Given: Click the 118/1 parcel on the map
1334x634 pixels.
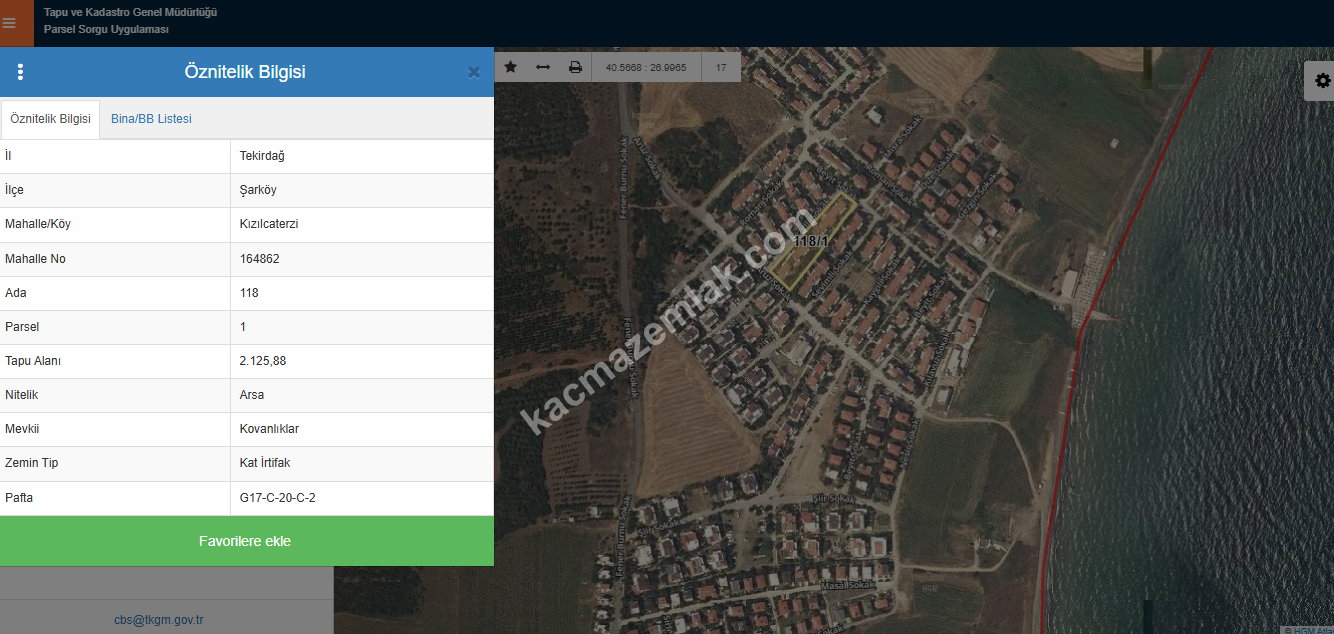Looking at the screenshot, I should tap(811, 242).
